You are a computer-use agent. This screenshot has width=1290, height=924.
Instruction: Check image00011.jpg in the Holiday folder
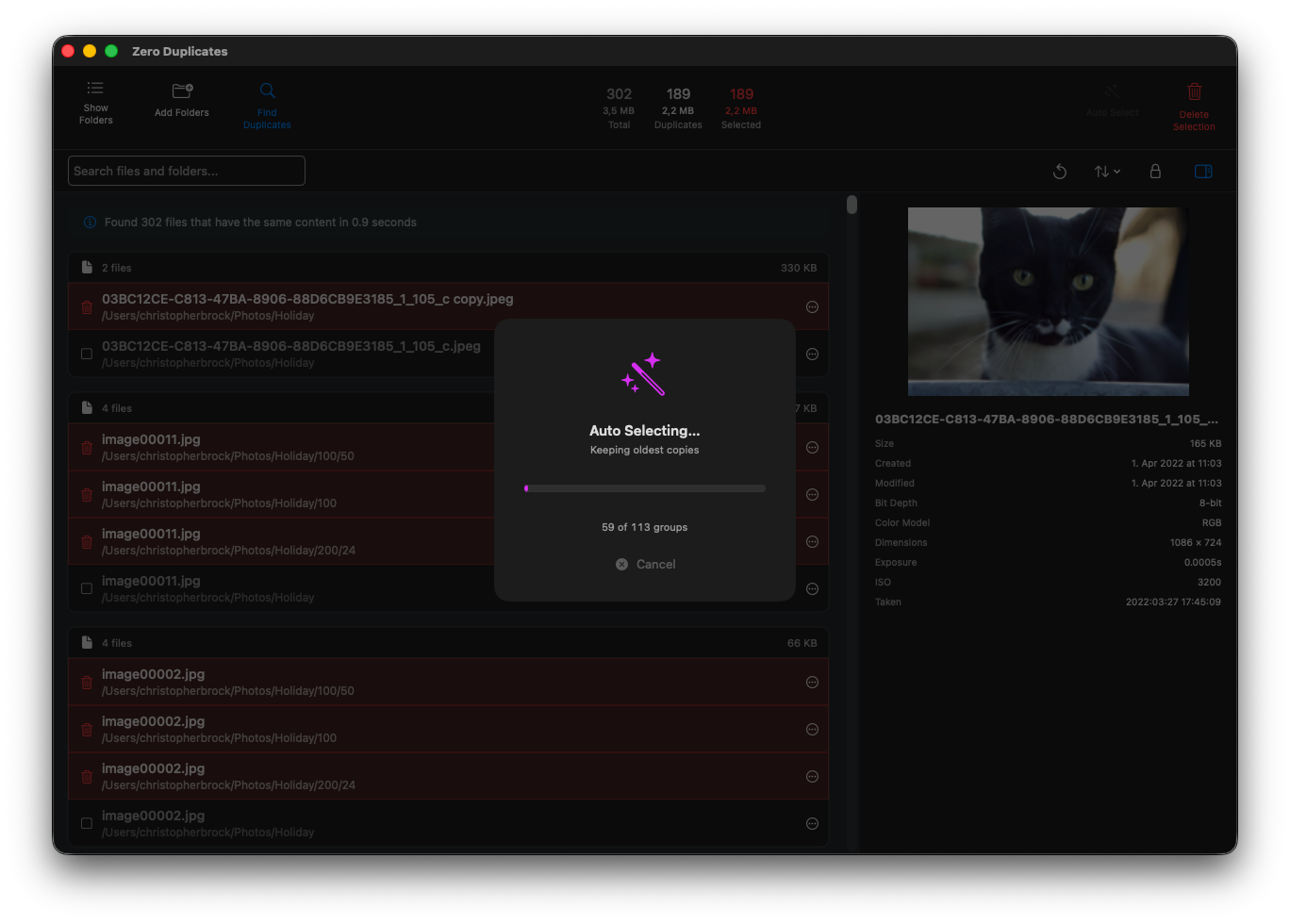point(87,589)
